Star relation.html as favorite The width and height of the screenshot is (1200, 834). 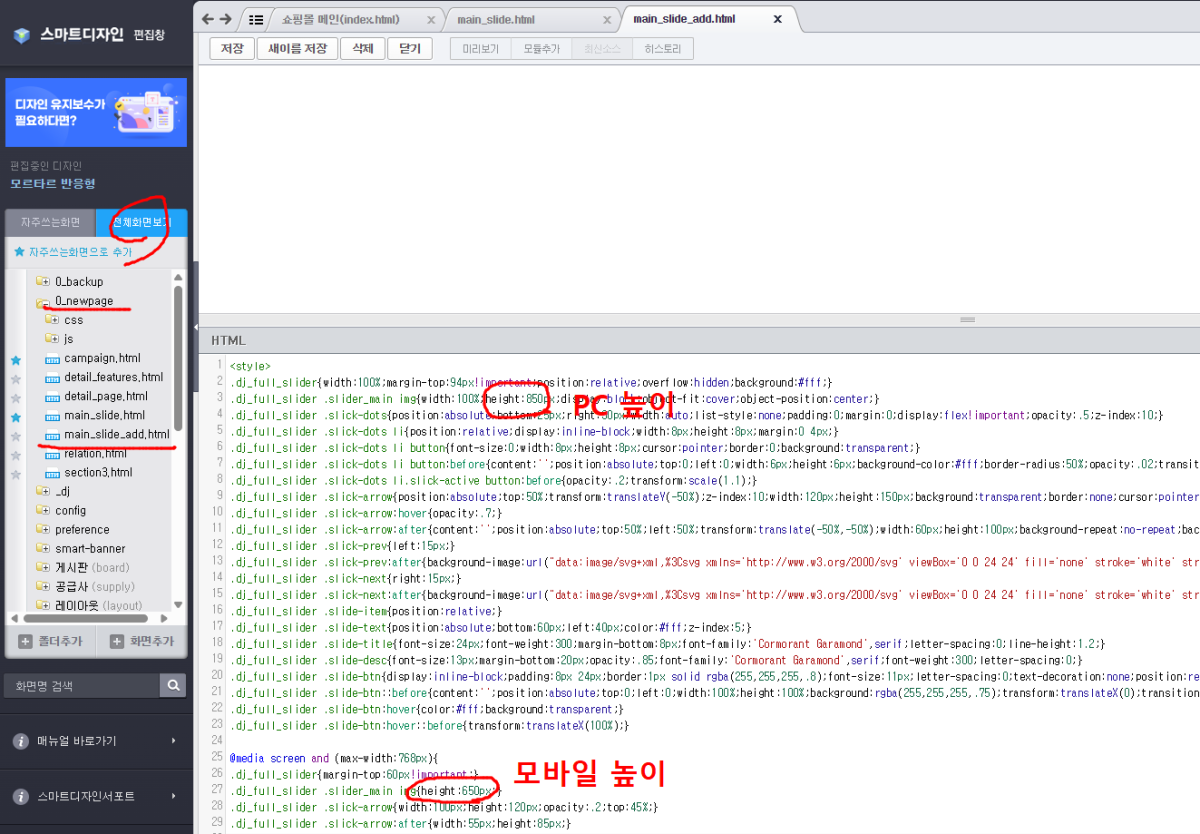coord(16,454)
